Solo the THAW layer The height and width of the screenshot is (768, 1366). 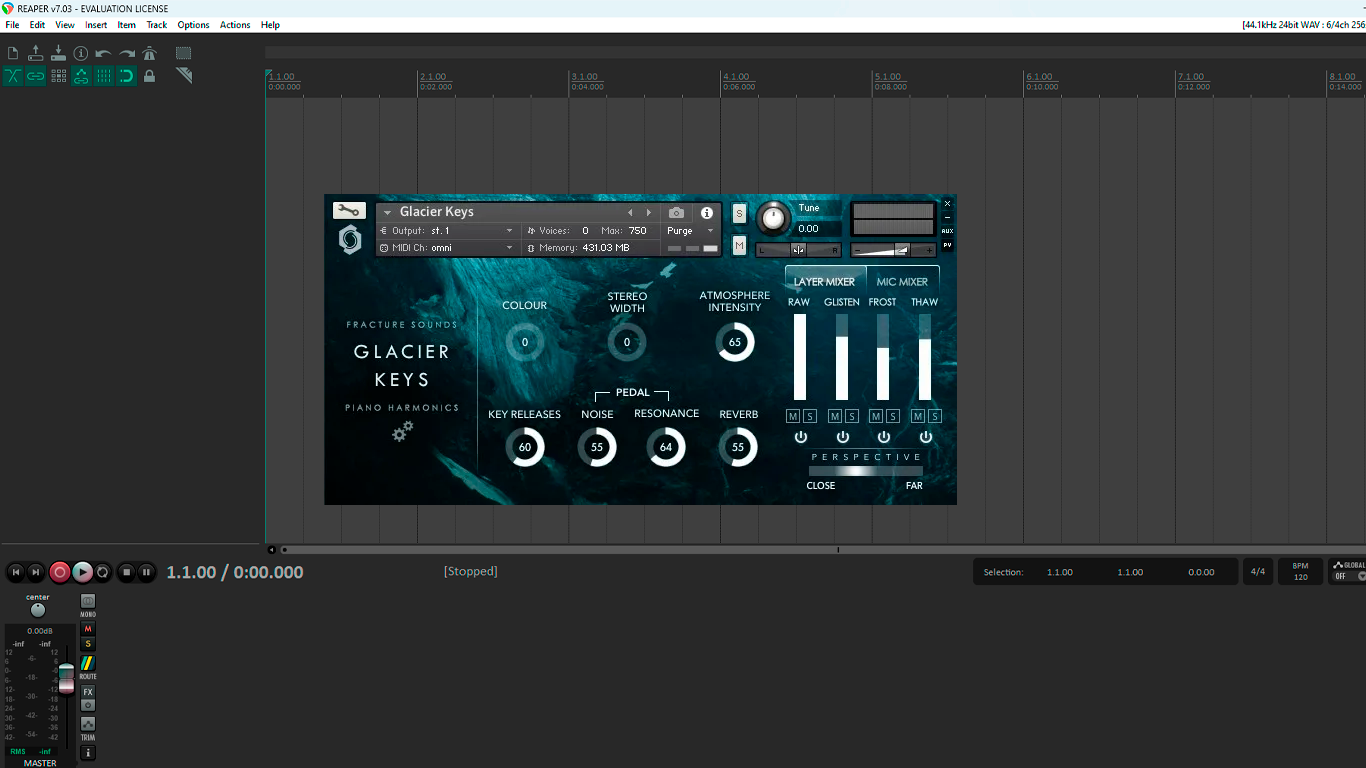click(x=935, y=416)
